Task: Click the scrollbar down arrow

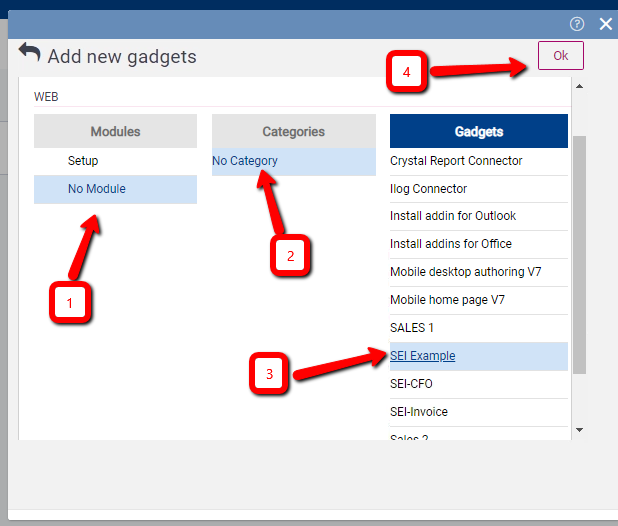Action: 580,430
